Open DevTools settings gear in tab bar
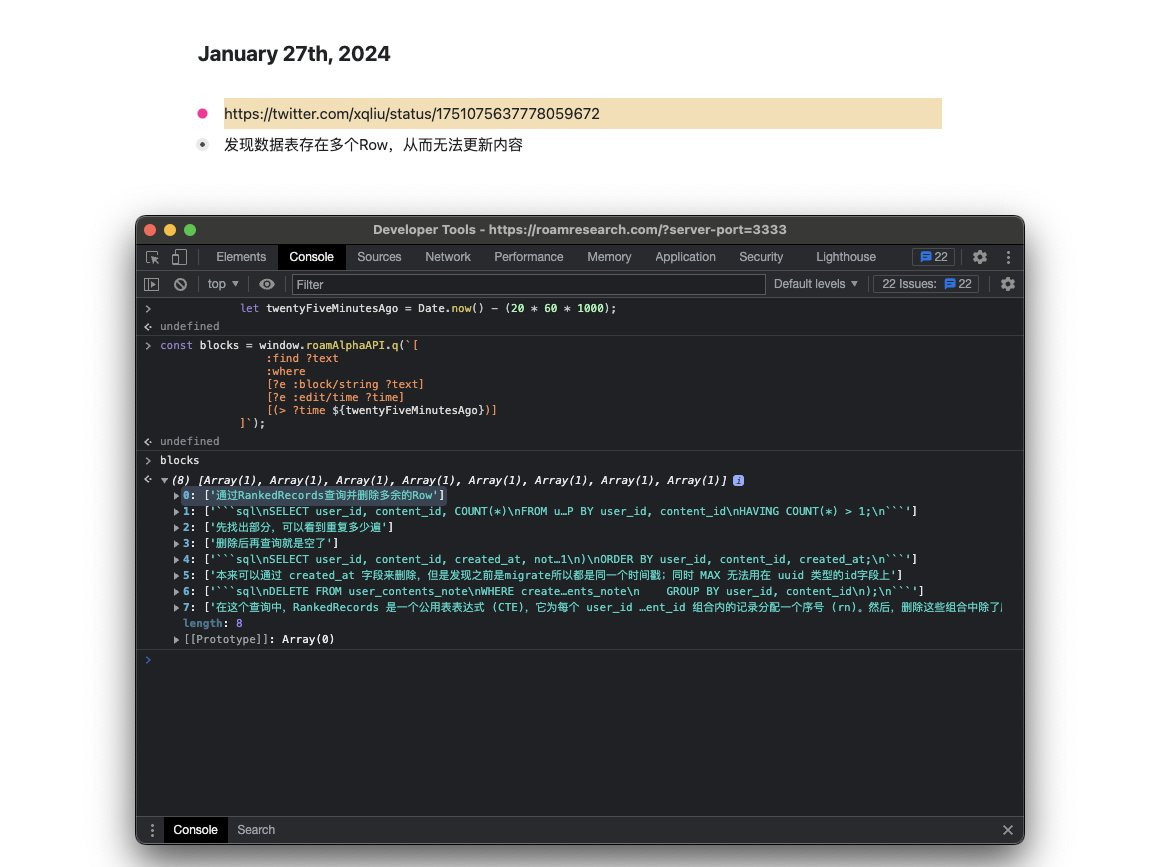 click(980, 257)
